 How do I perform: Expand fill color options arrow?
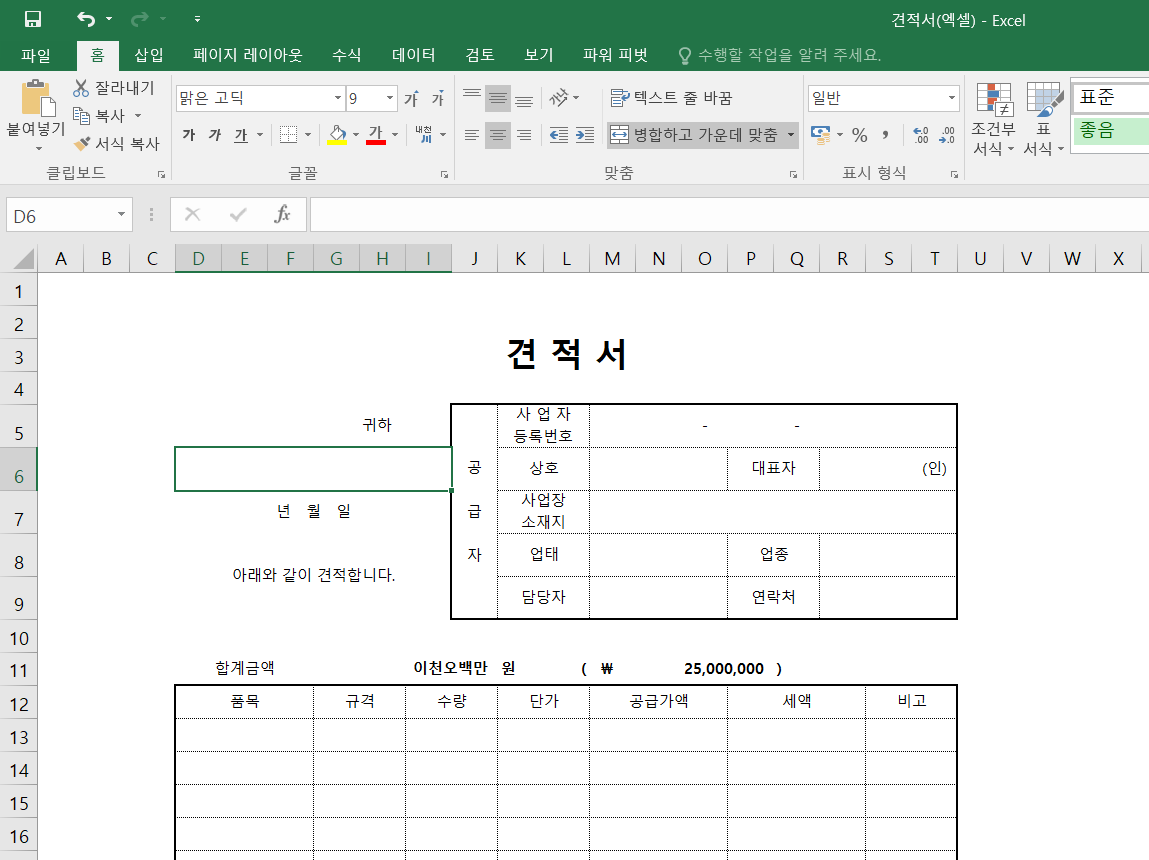[356, 135]
